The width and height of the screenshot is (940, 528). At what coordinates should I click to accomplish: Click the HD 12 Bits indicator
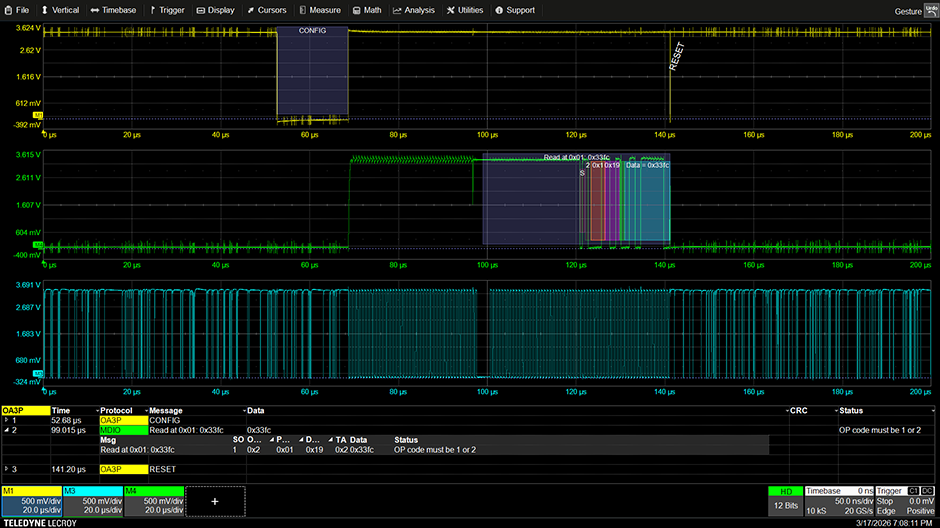[785, 501]
